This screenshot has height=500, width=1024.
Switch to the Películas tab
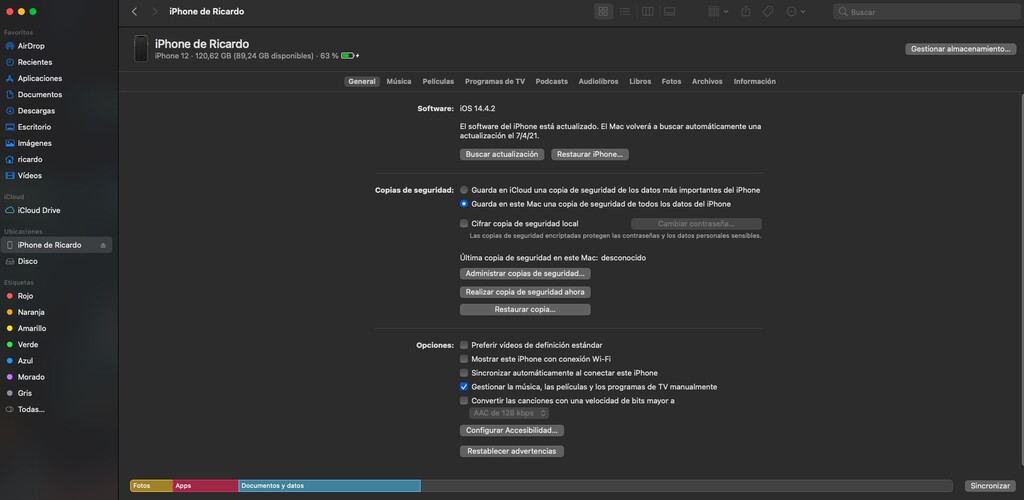coord(438,82)
